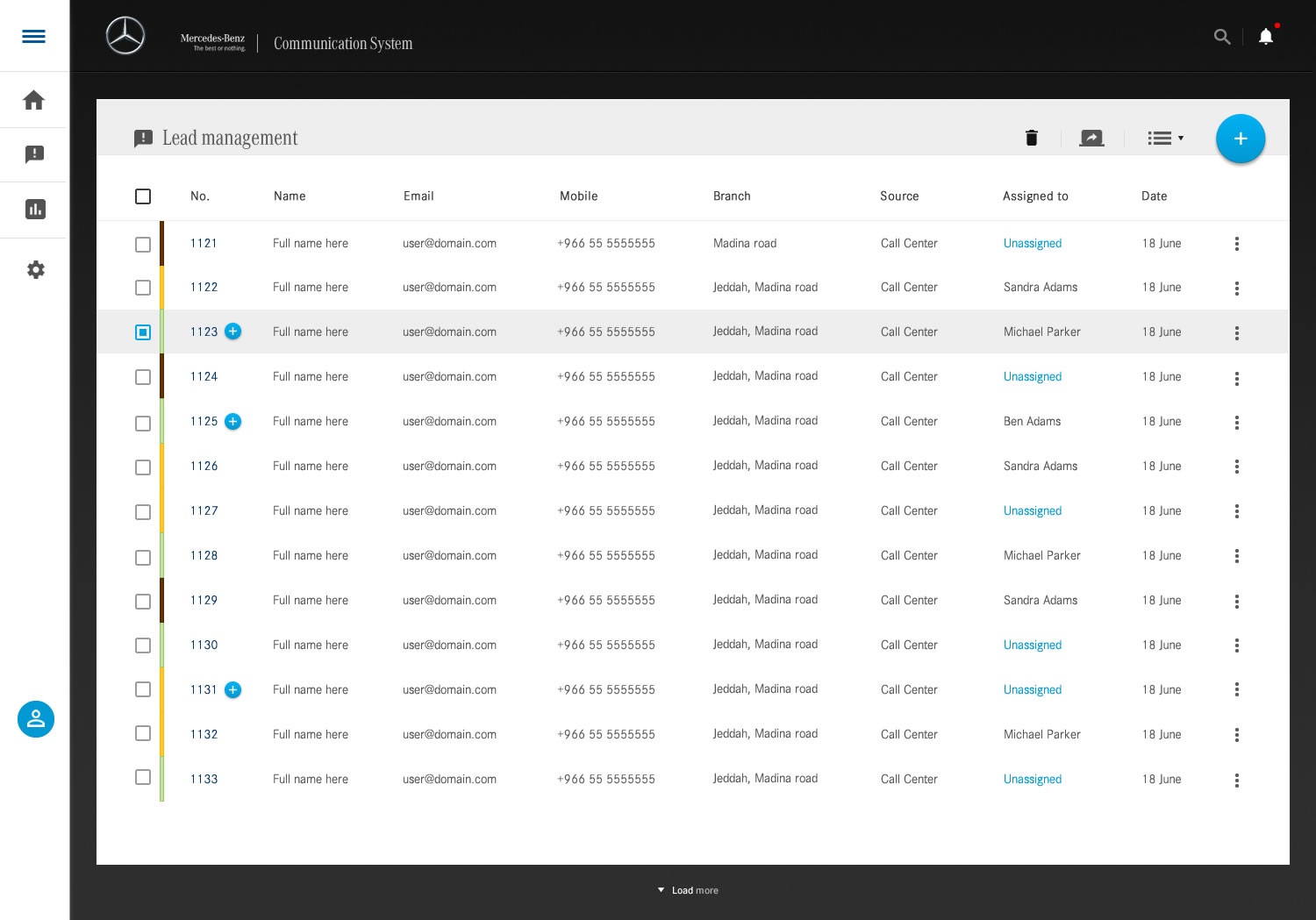Sort by the Source column header

coord(899,196)
